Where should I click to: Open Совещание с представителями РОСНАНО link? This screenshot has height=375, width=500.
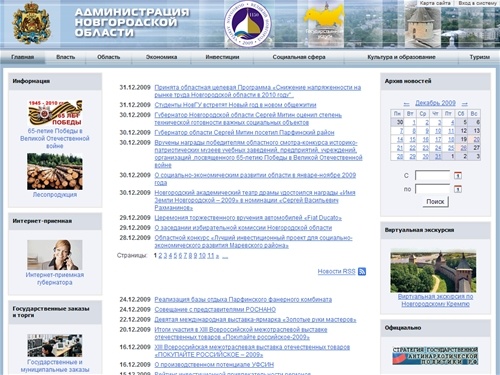pos(215,310)
